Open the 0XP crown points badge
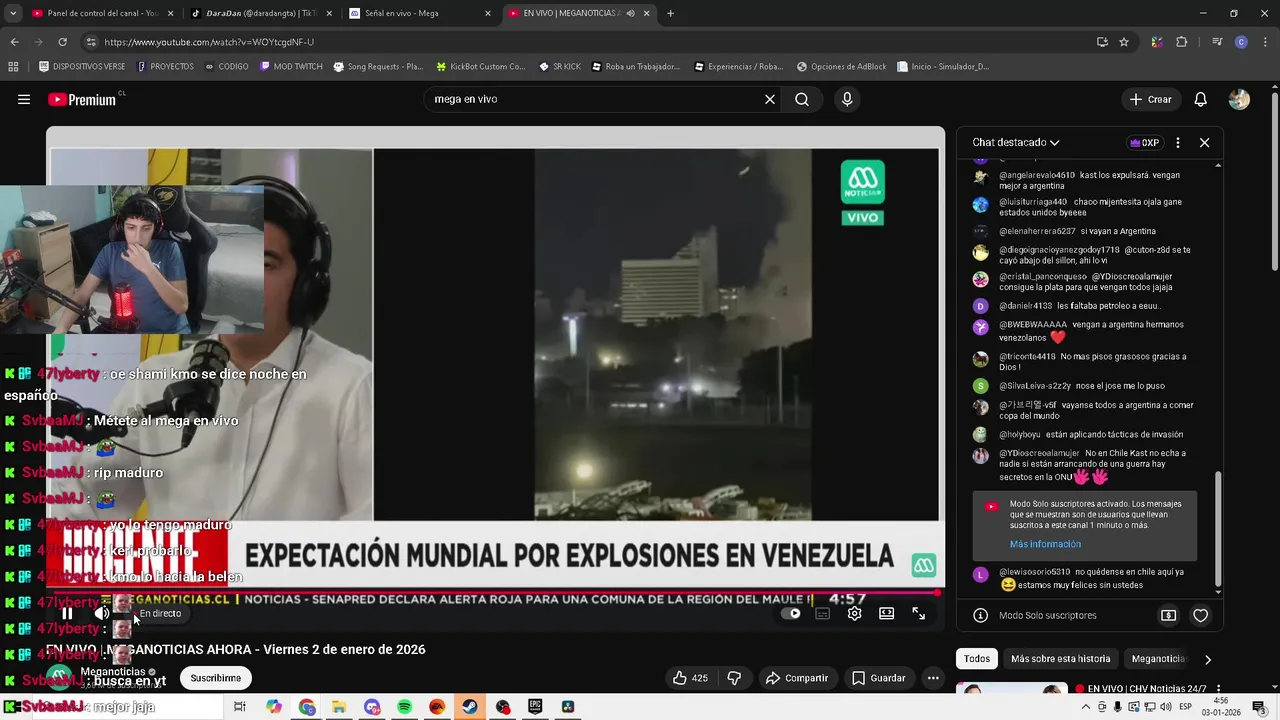1280x720 pixels. pyautogui.click(x=1145, y=143)
